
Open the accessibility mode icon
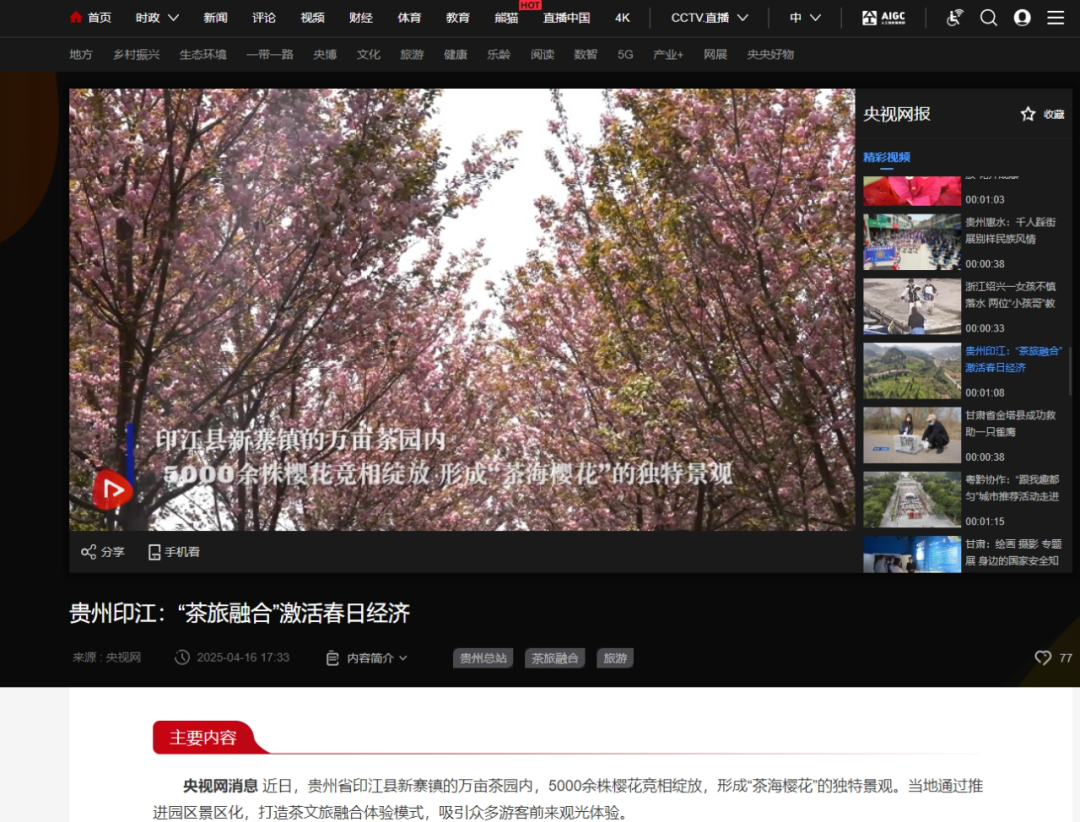955,18
